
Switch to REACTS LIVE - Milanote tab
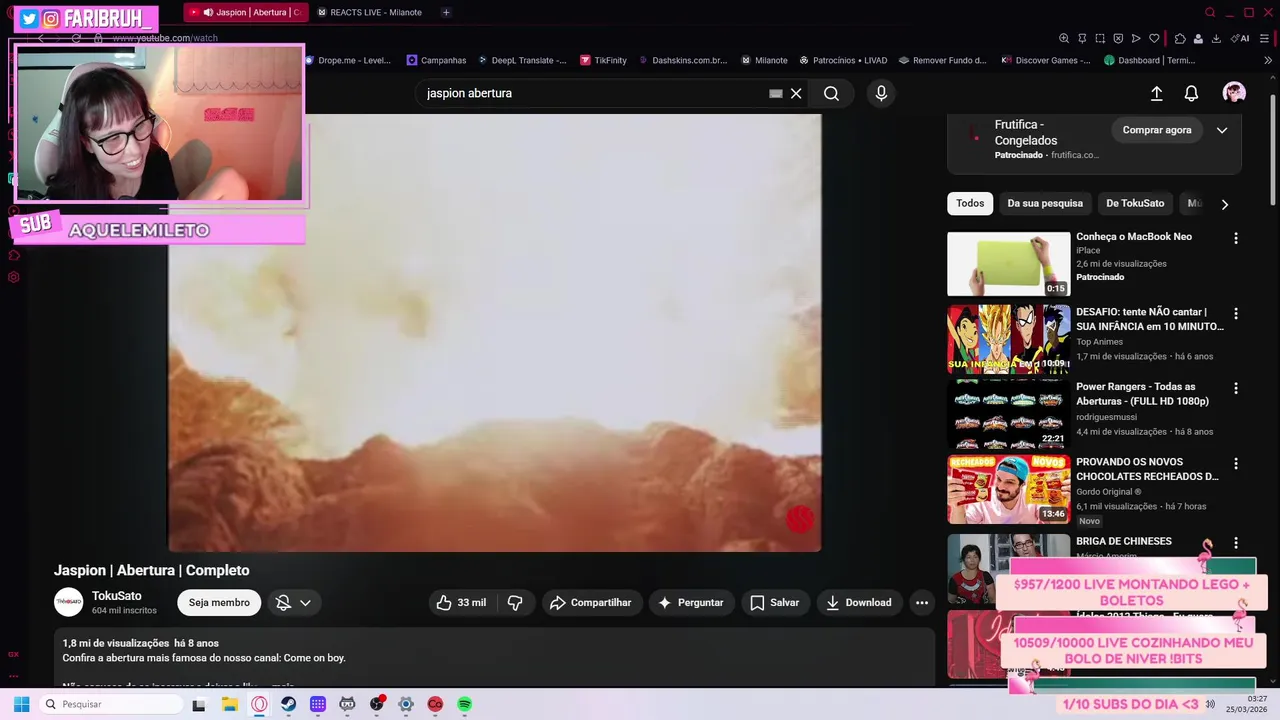(371, 12)
